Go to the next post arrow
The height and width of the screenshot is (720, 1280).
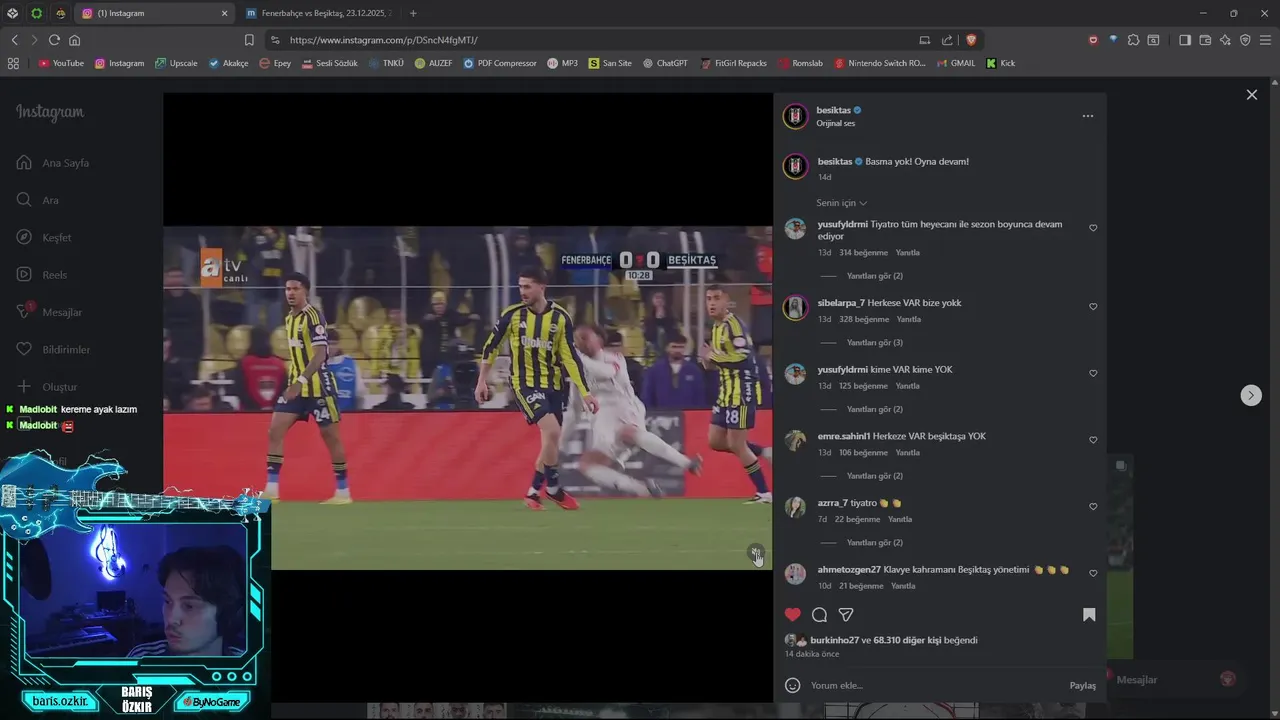click(1251, 395)
